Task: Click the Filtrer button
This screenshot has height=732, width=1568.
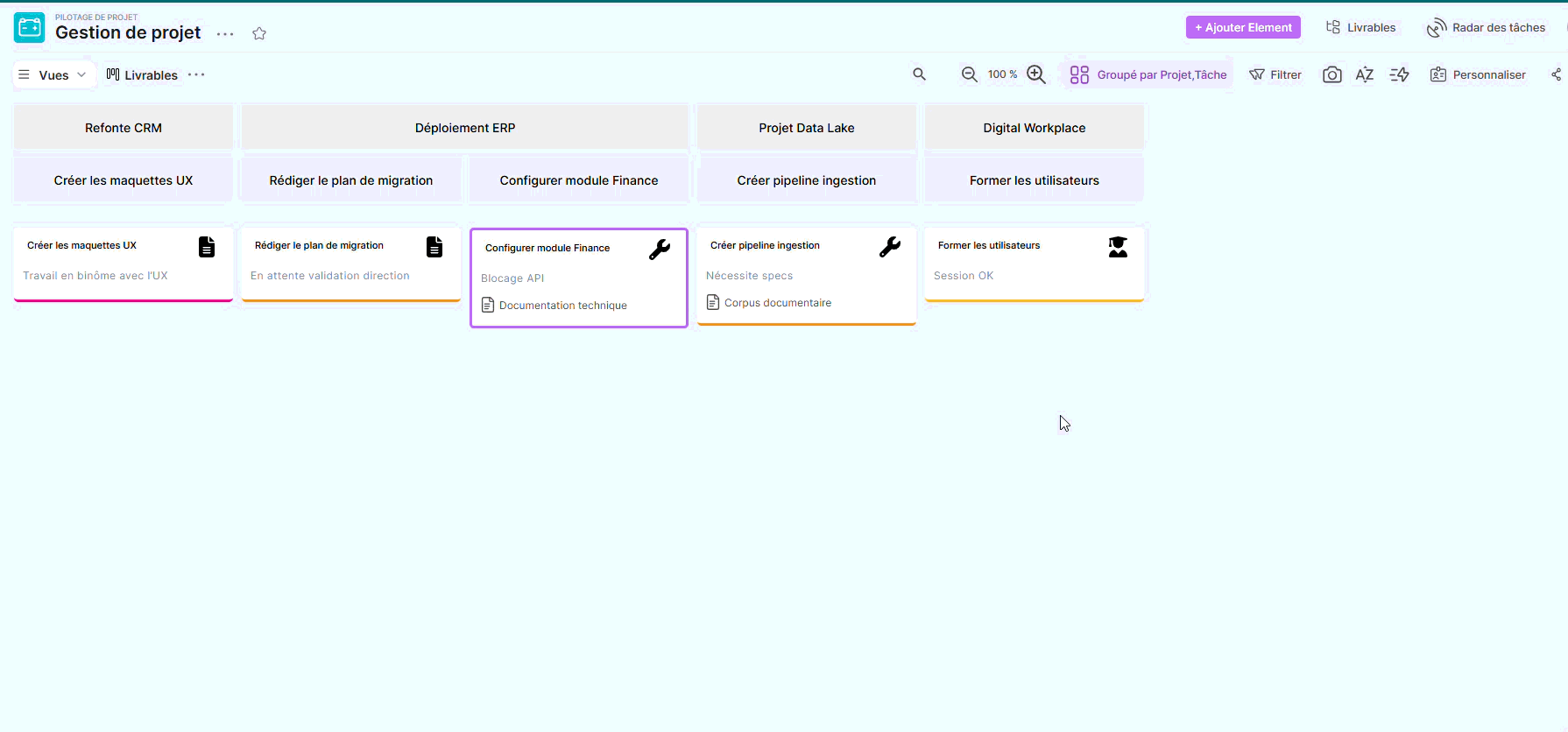Action: pos(1275,74)
